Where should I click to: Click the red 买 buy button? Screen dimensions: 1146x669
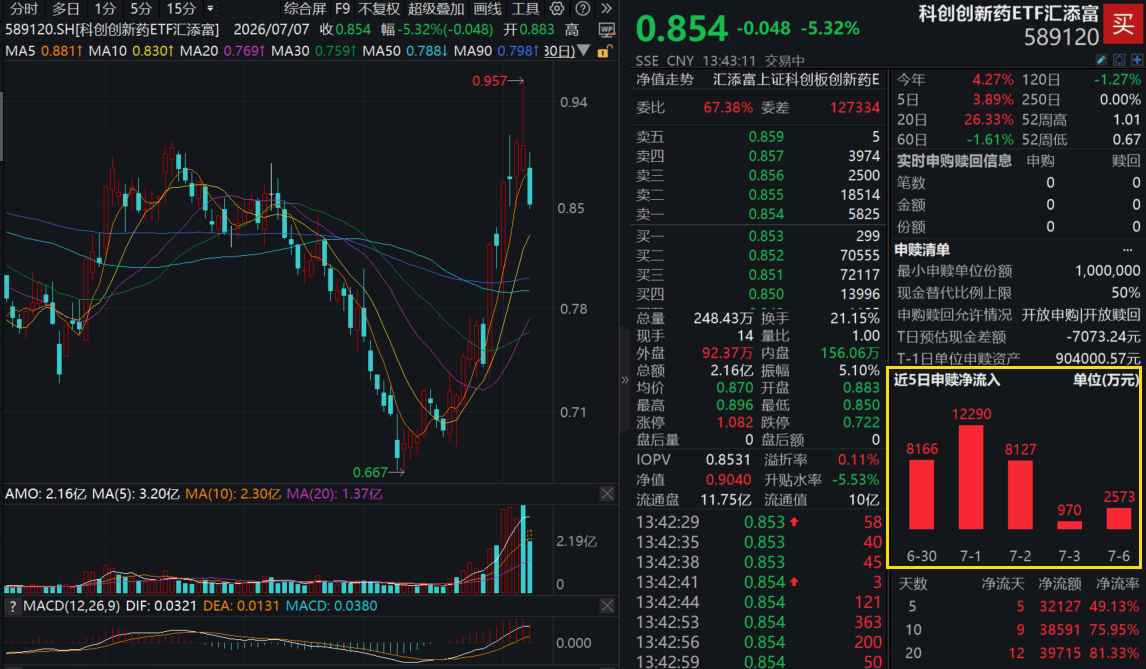click(x=1123, y=24)
